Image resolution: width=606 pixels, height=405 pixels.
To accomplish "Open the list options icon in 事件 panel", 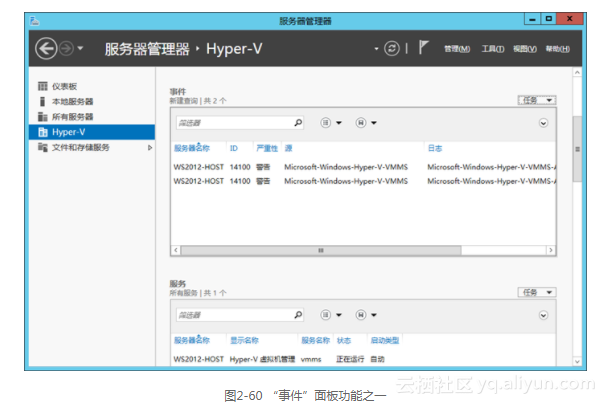I will 326,123.
